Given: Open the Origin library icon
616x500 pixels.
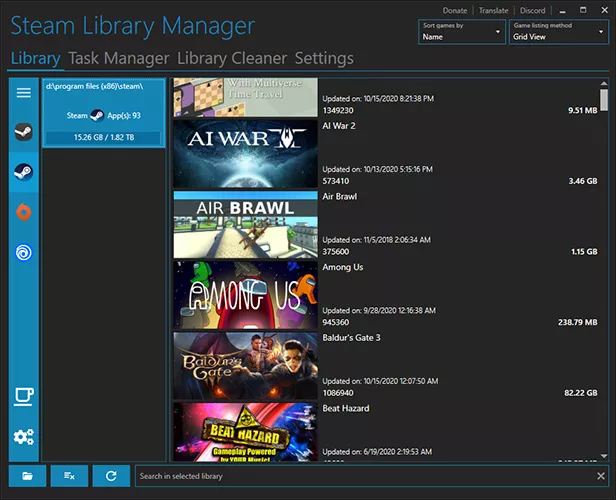Looking at the screenshot, I should click(x=24, y=212).
